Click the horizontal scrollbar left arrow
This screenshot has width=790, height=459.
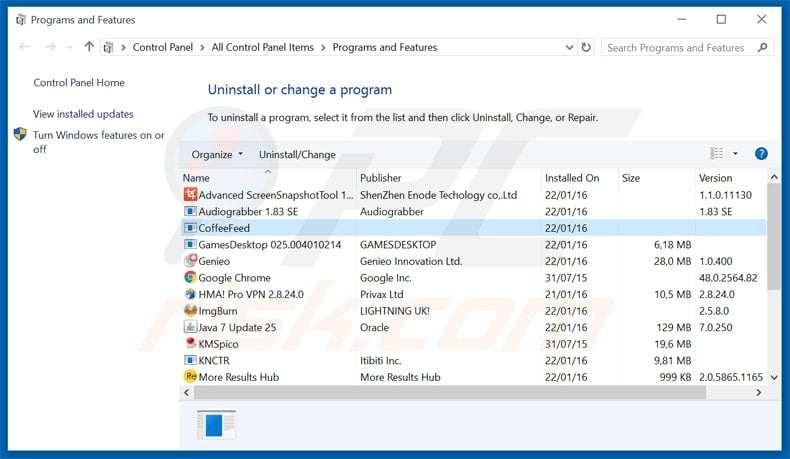187,392
